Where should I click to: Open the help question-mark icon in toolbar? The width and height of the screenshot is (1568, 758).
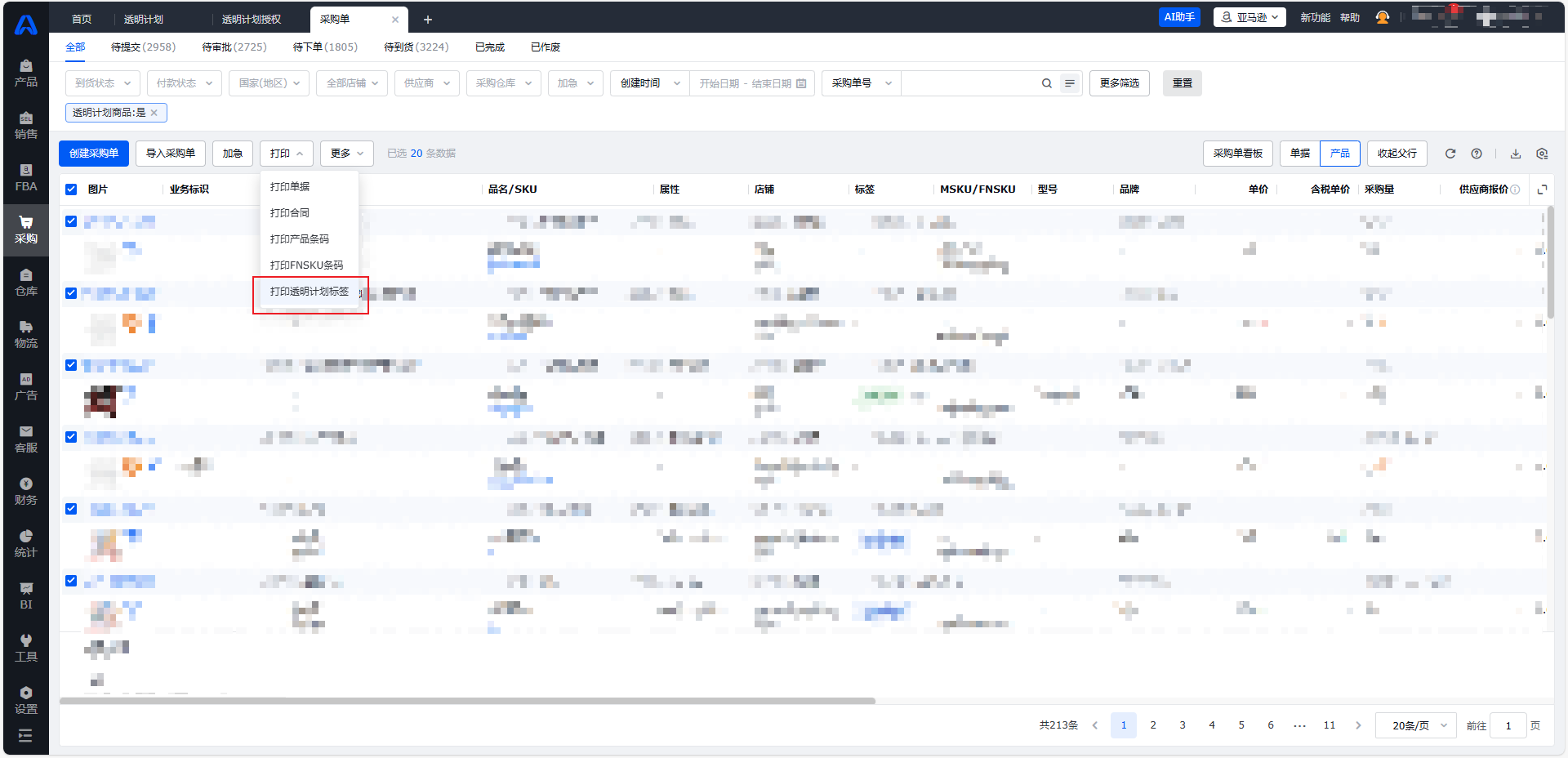[x=1477, y=154]
